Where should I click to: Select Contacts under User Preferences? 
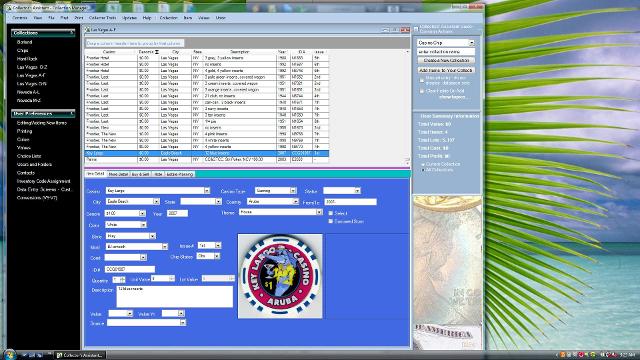click(26, 173)
